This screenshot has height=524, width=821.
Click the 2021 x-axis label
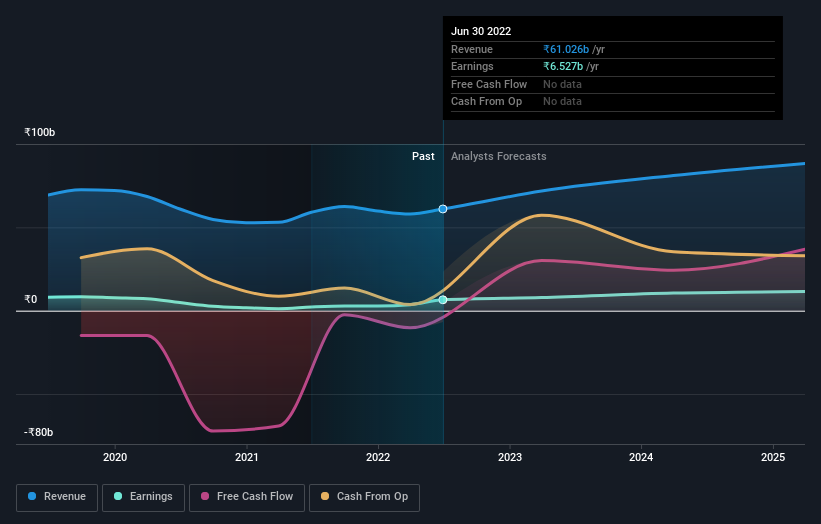point(247,458)
